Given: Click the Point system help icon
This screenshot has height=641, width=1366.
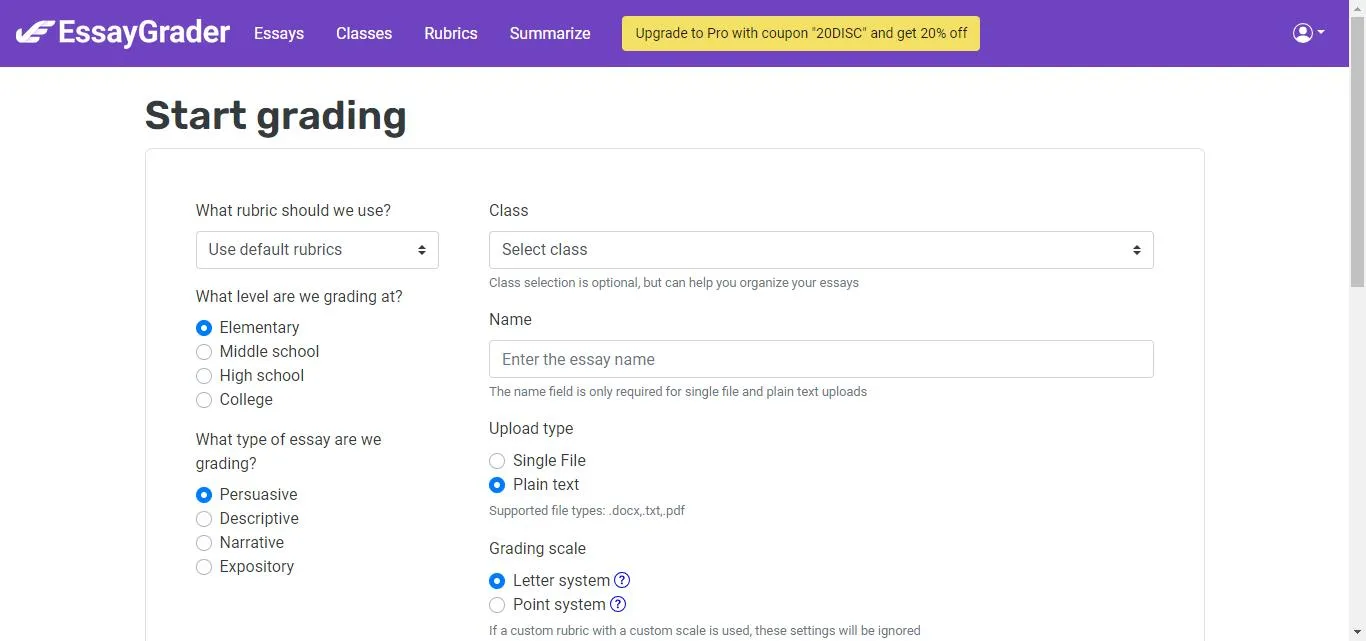Looking at the screenshot, I should click(x=618, y=604).
